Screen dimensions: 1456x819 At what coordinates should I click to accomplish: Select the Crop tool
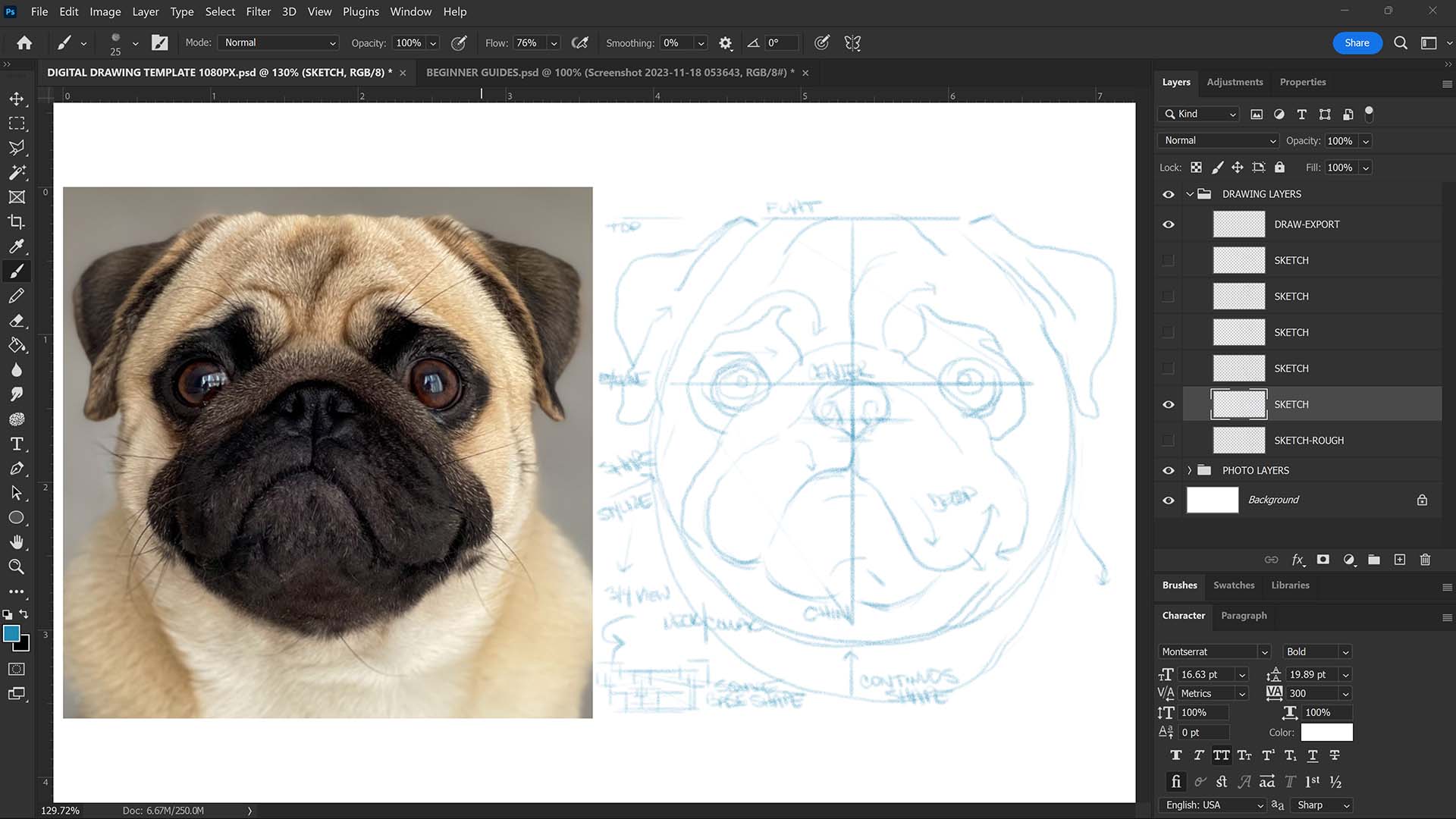[x=17, y=222]
